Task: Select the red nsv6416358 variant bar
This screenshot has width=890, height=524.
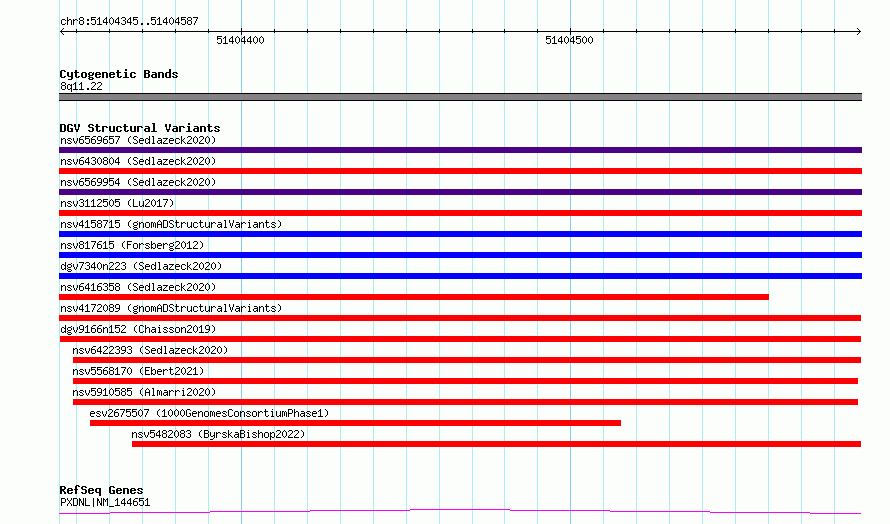Action: (x=414, y=297)
